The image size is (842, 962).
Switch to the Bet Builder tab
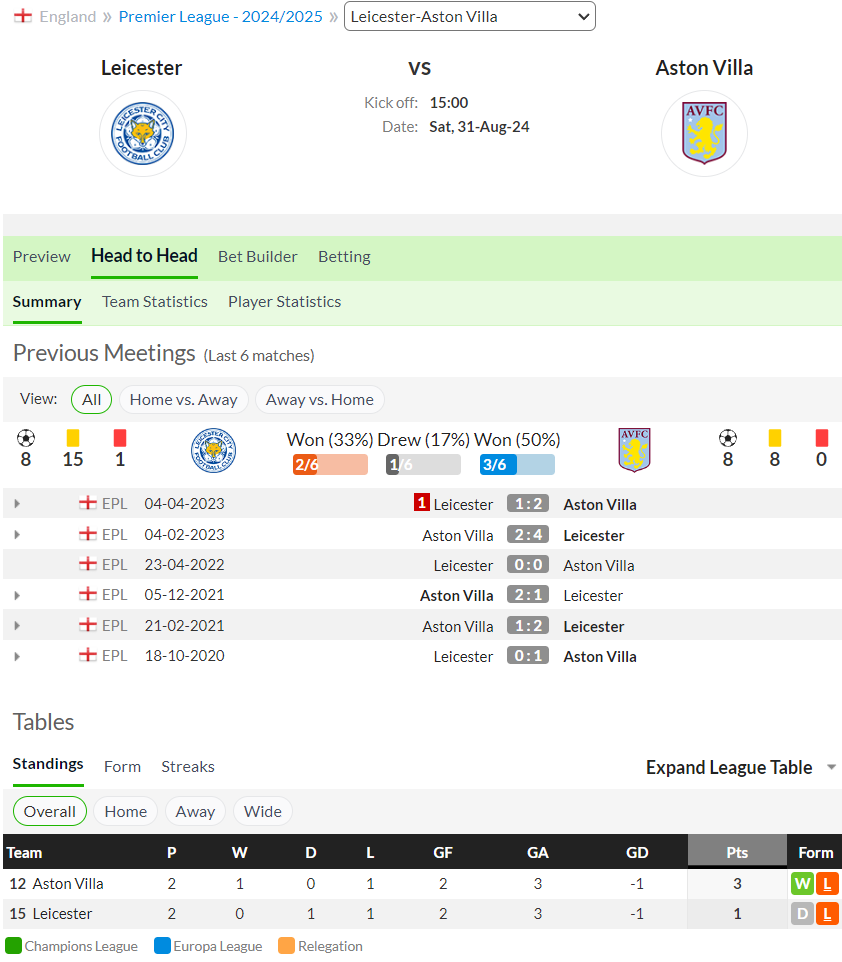click(258, 256)
